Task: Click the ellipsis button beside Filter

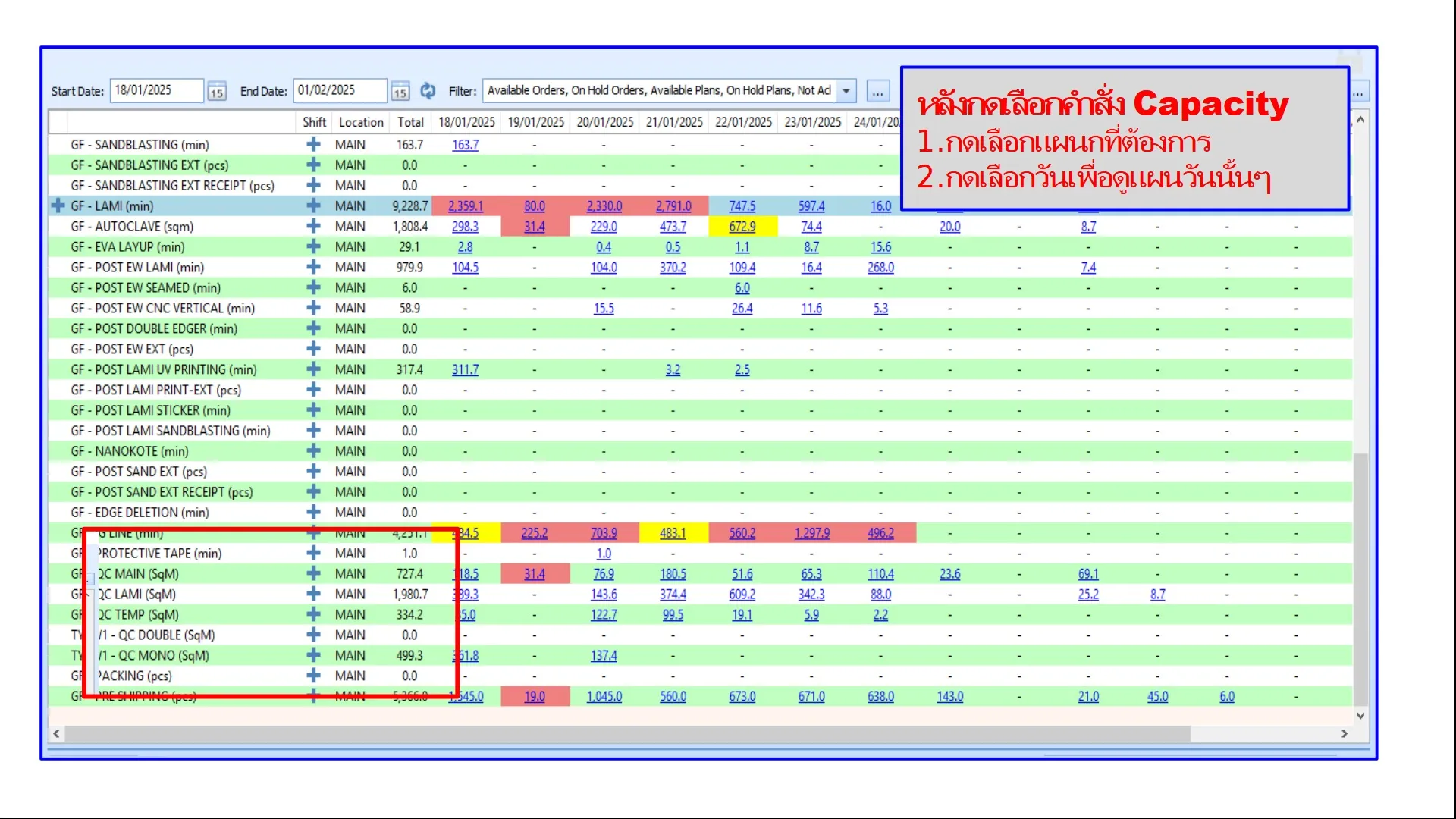Action: click(877, 92)
